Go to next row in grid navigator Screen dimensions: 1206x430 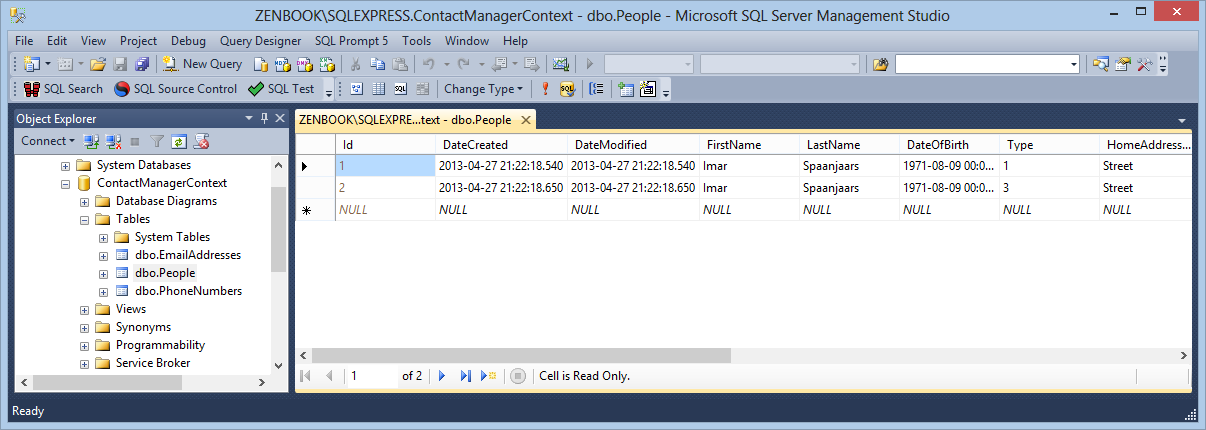coord(442,376)
